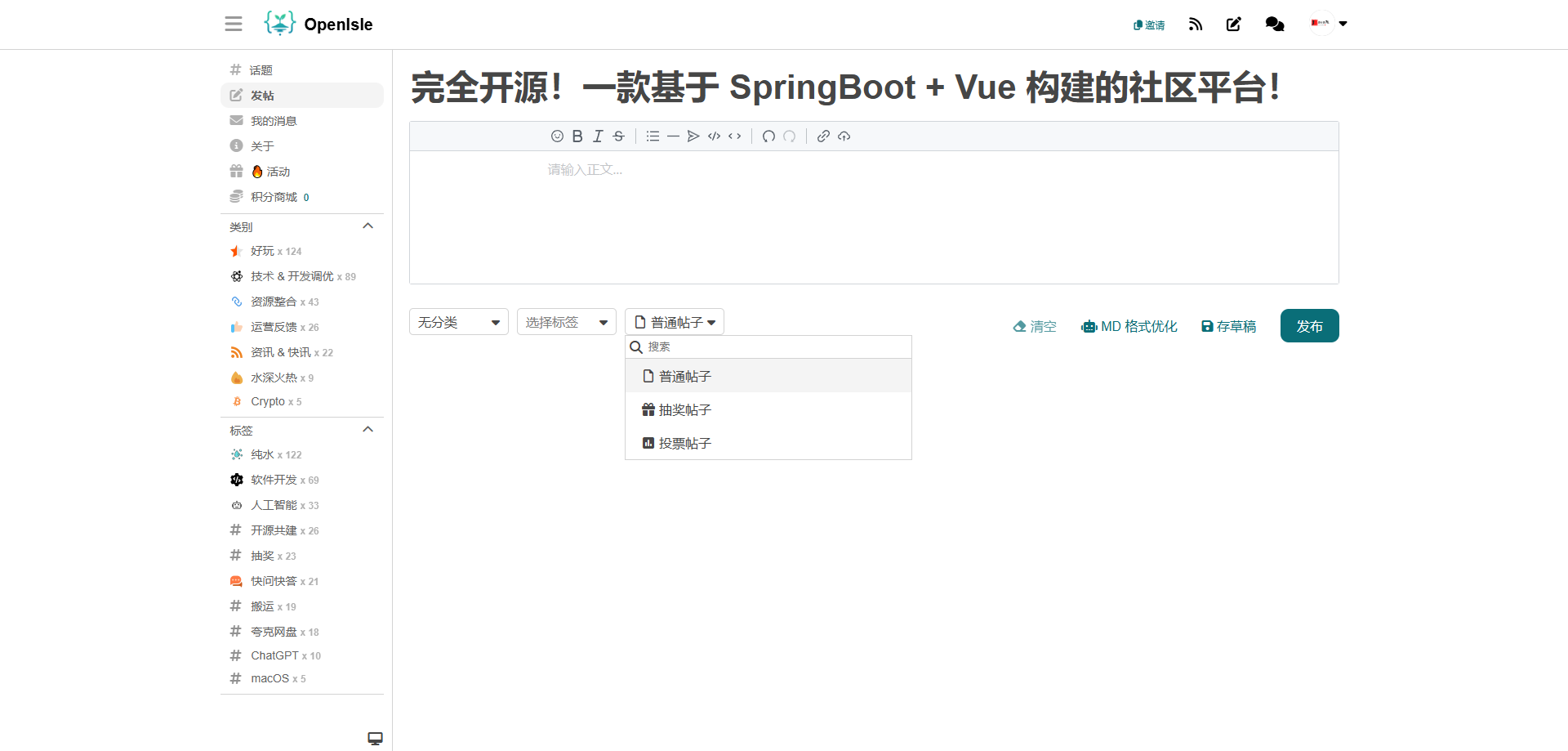Click the undo arrow in editor toolbar
The height and width of the screenshot is (751, 1568).
(768, 136)
